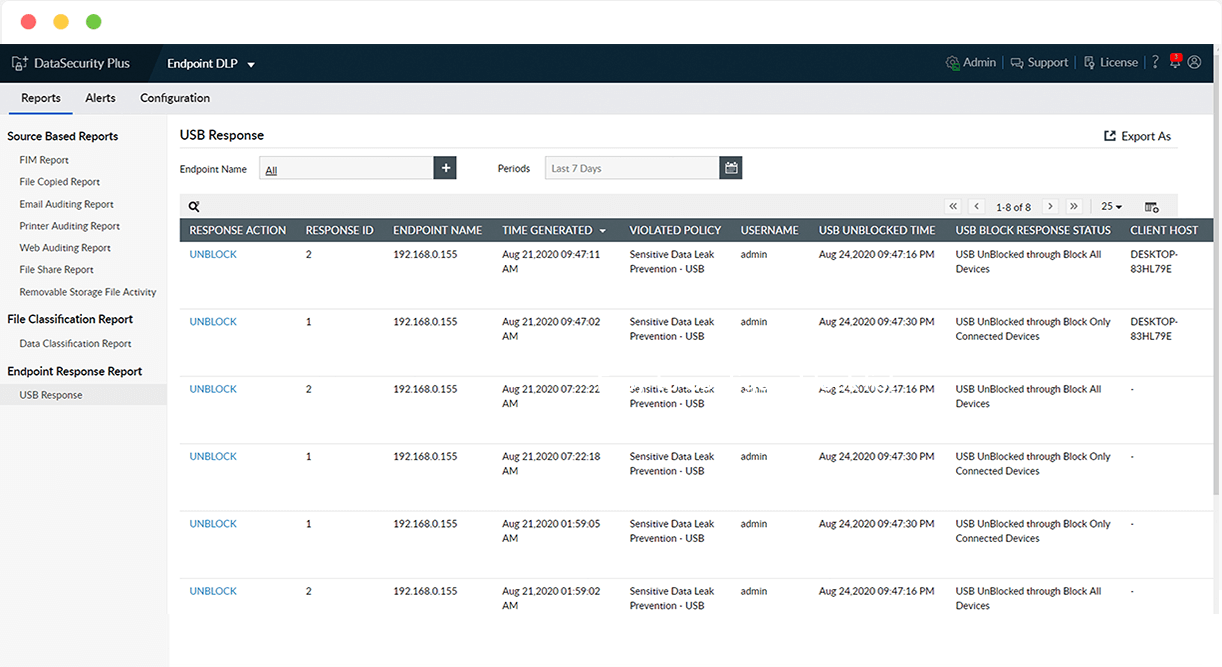The width and height of the screenshot is (1222, 667).
Task: Go to next page of results
Action: click(x=1050, y=207)
